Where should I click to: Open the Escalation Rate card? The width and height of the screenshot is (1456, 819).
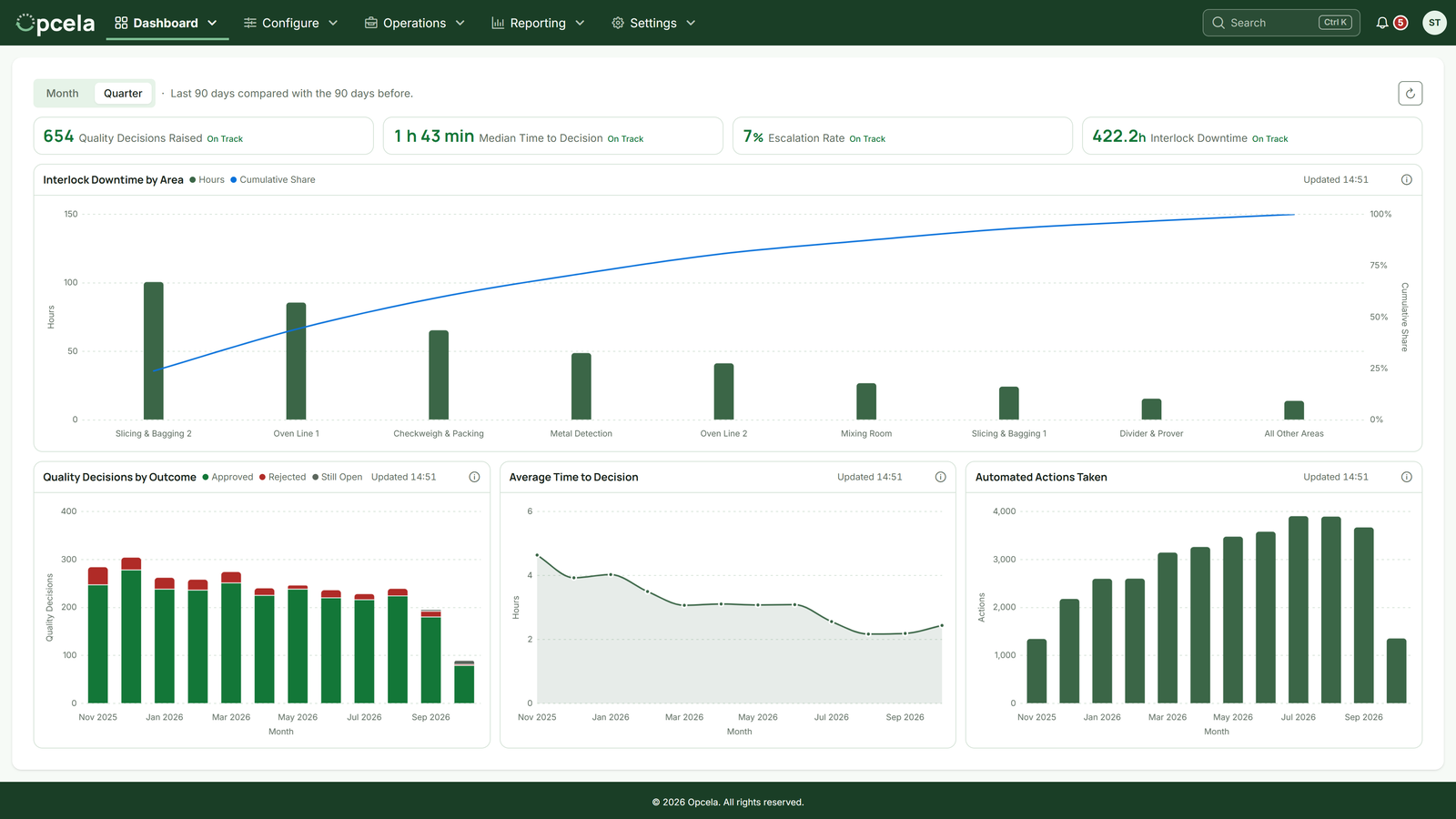coord(903,136)
